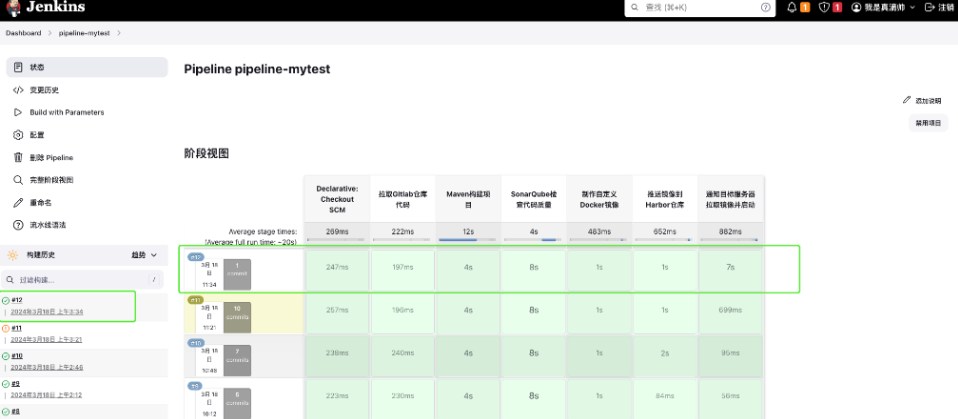Click the user avatar icon in header
Screen dimensions: 958x419
pos(856,7)
